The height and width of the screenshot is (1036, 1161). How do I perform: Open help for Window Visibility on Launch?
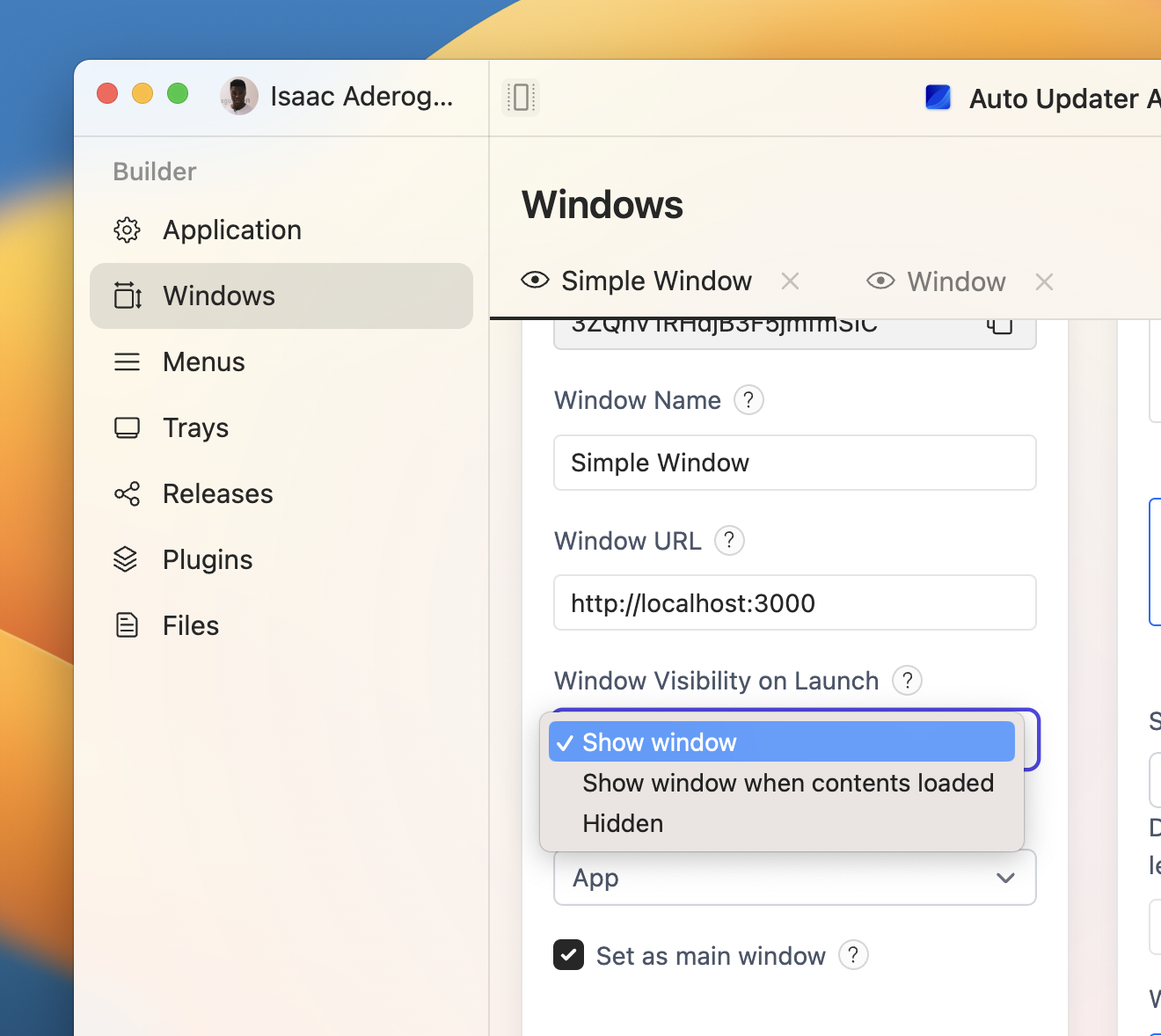pyautogui.click(x=907, y=680)
